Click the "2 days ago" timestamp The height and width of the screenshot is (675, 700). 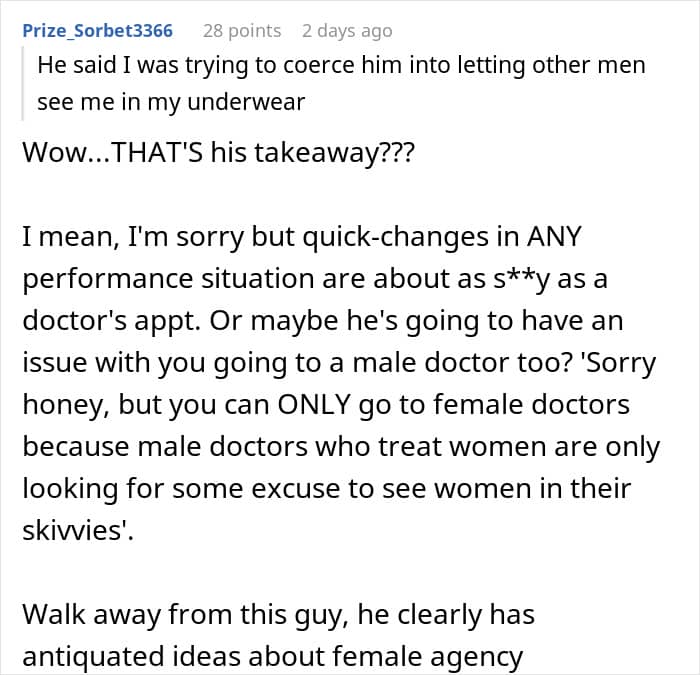click(x=347, y=31)
